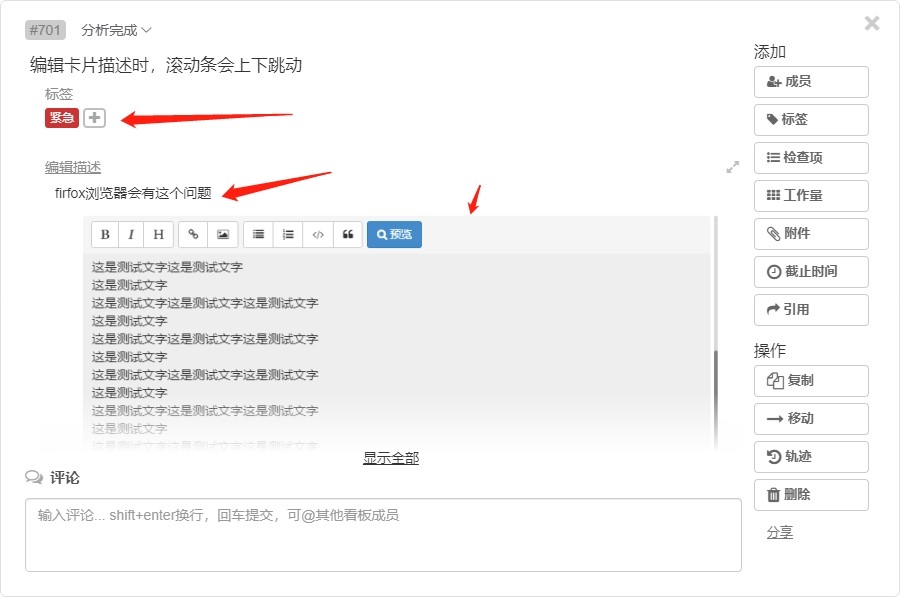This screenshot has width=900, height=597.
Task: Click 显示全部 to show full description
Action: click(x=391, y=458)
